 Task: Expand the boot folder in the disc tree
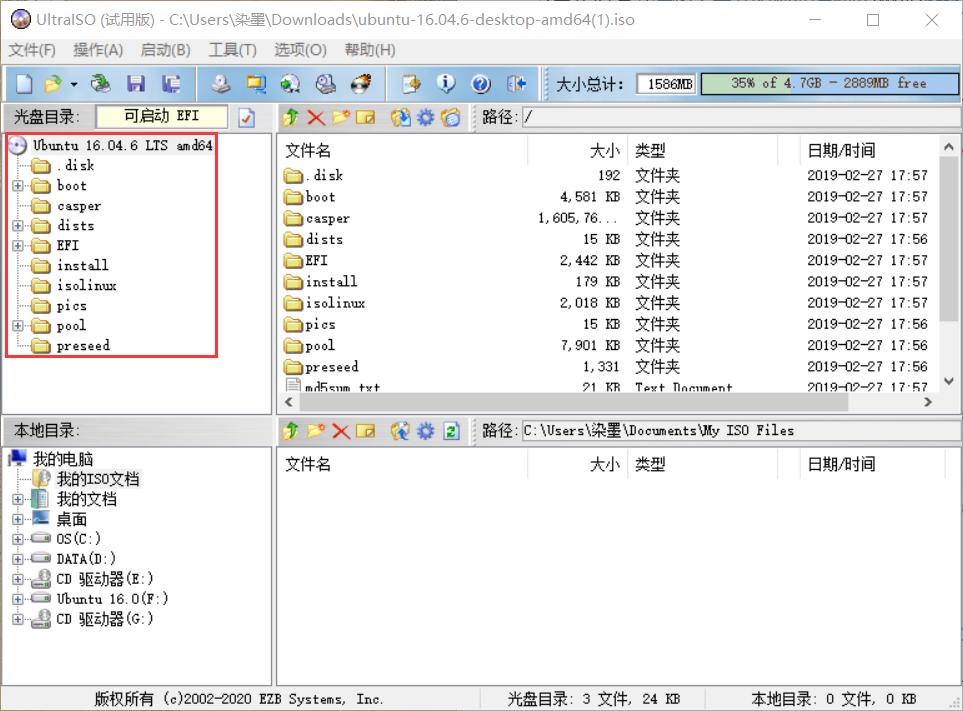18,185
